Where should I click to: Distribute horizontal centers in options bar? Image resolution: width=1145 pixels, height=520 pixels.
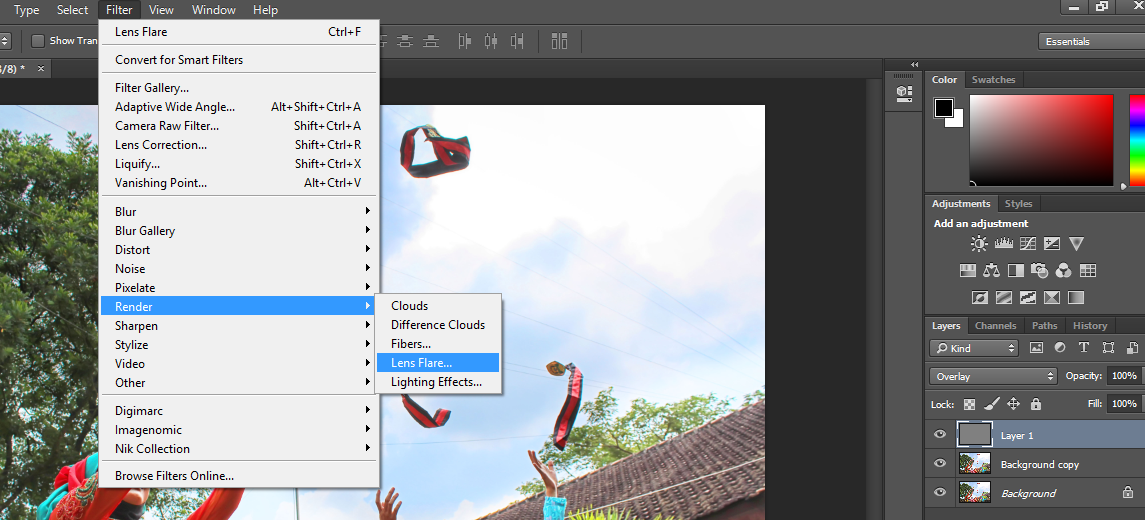coord(491,42)
